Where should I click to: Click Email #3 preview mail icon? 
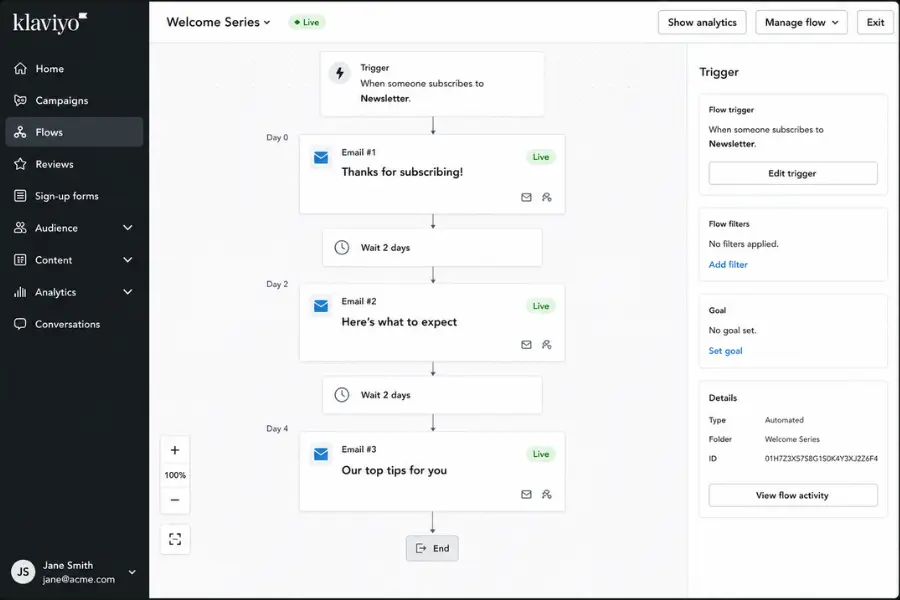526,494
